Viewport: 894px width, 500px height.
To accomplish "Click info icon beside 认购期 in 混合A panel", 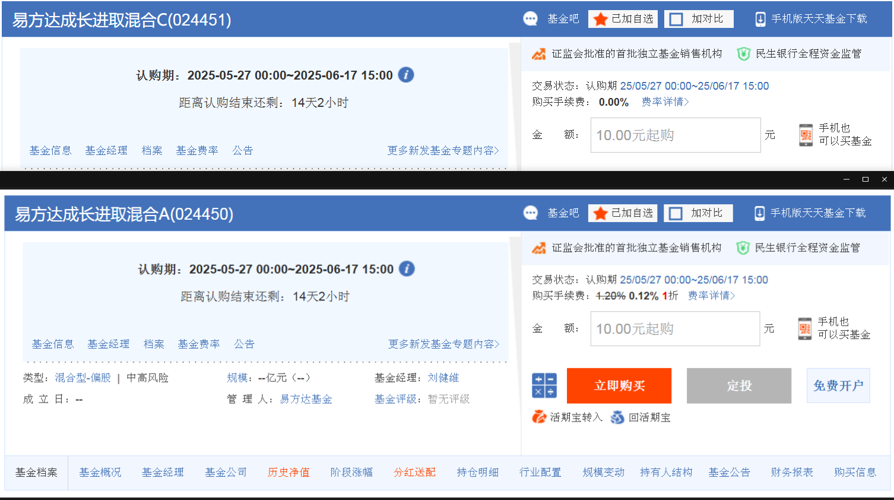I will [x=407, y=269].
